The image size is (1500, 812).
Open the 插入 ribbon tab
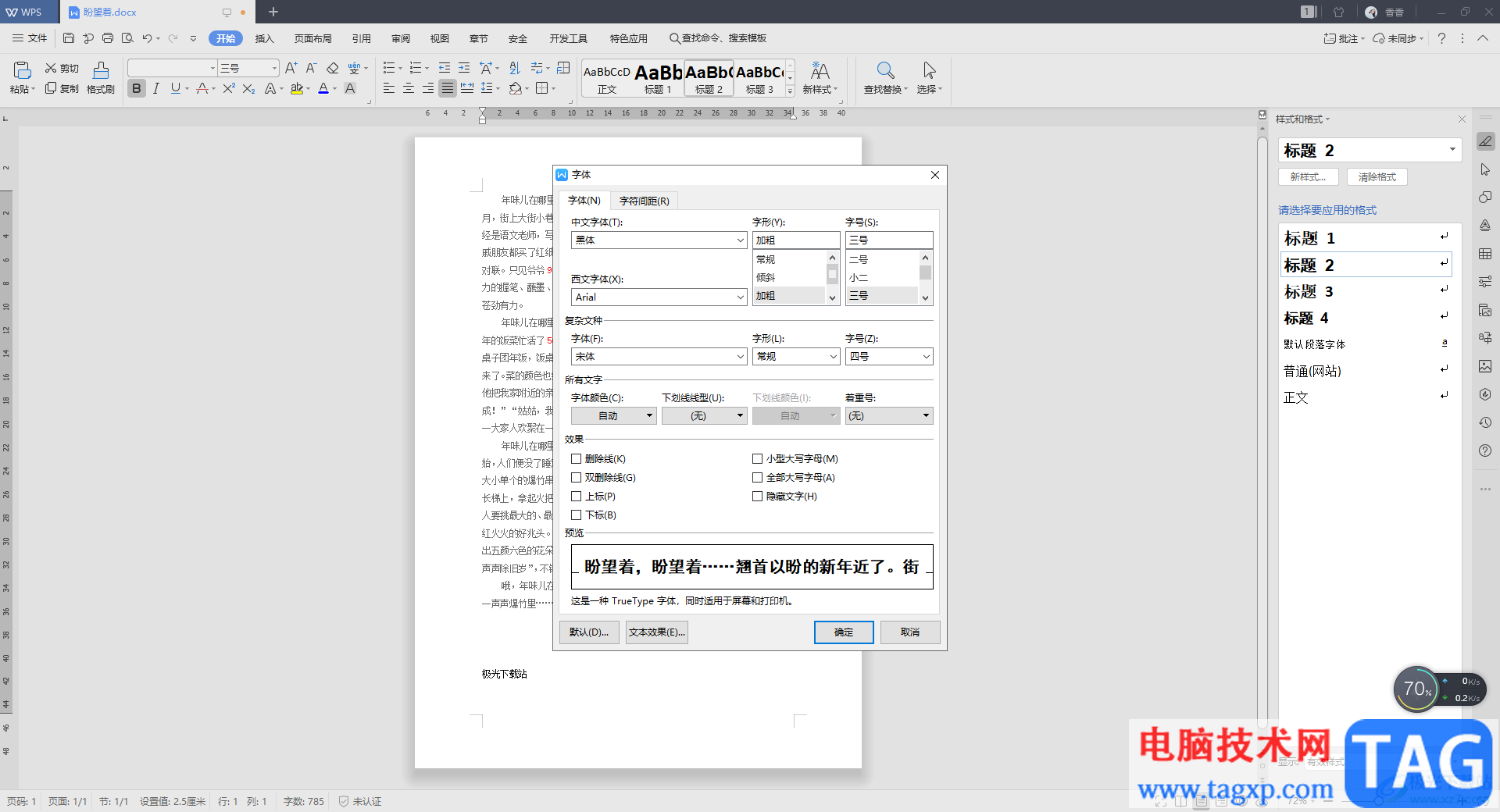pos(265,38)
